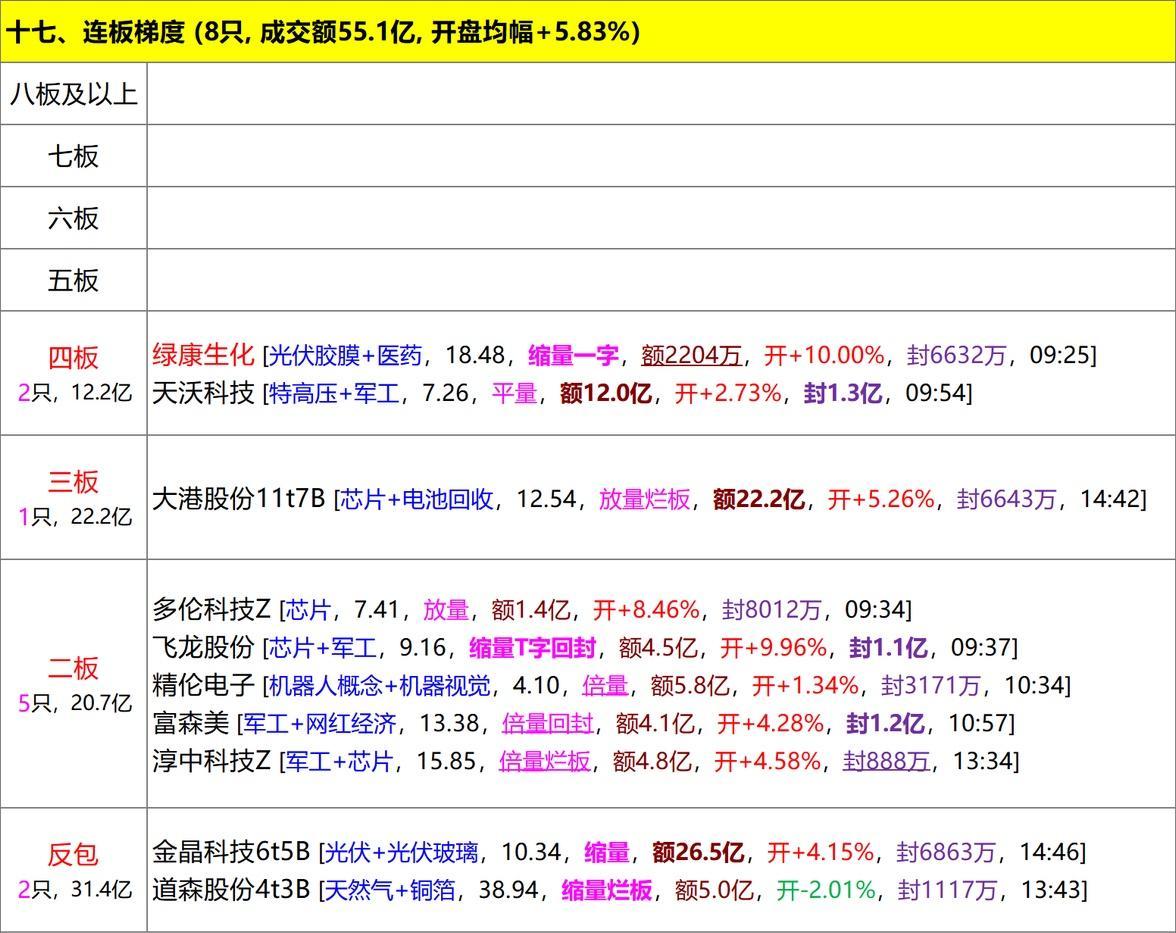Image resolution: width=1176 pixels, height=933 pixels.
Task: Click 缩量T字回封 in 飞龙股份 row
Action: click(532, 648)
